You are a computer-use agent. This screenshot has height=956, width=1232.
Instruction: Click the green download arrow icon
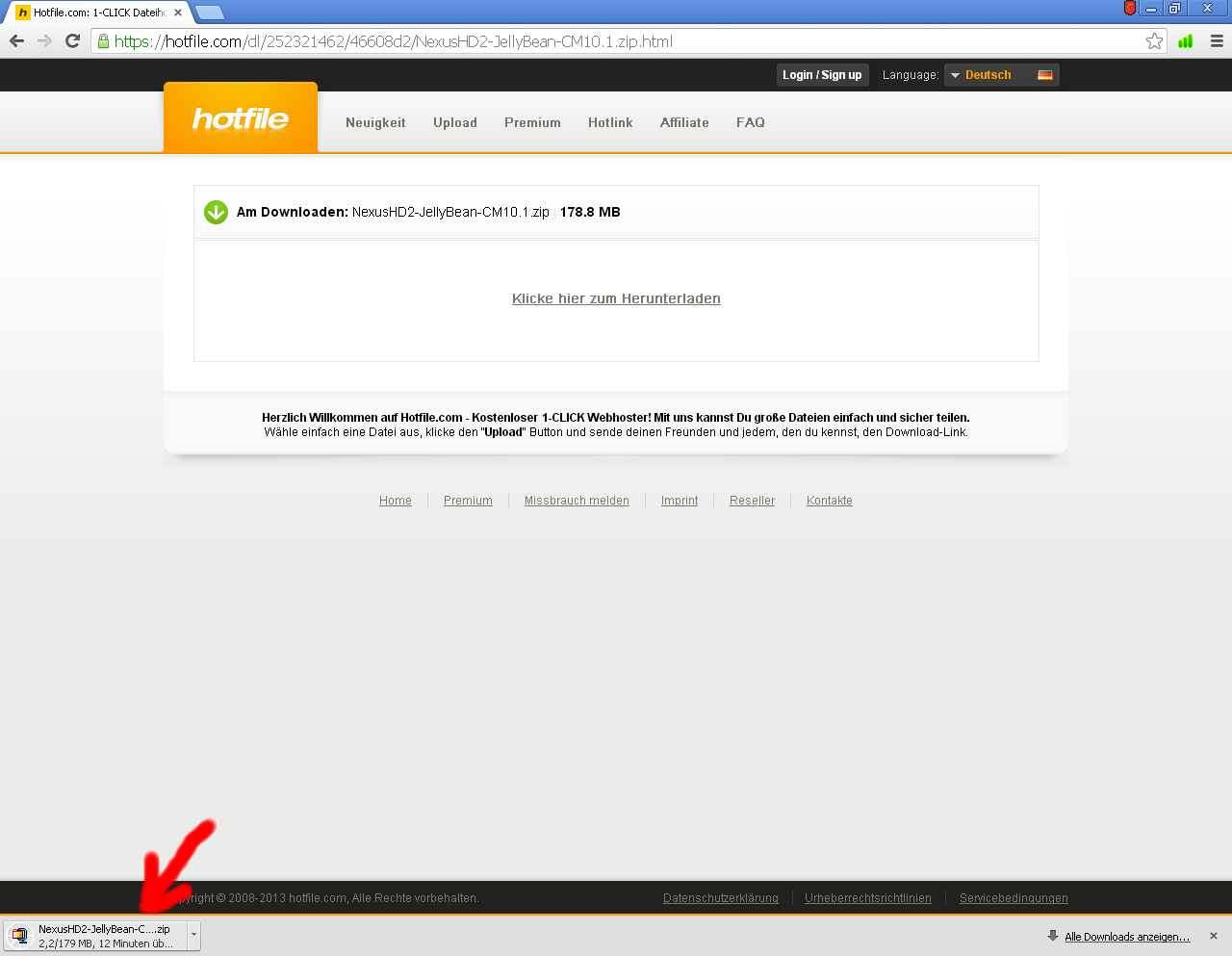(216, 212)
